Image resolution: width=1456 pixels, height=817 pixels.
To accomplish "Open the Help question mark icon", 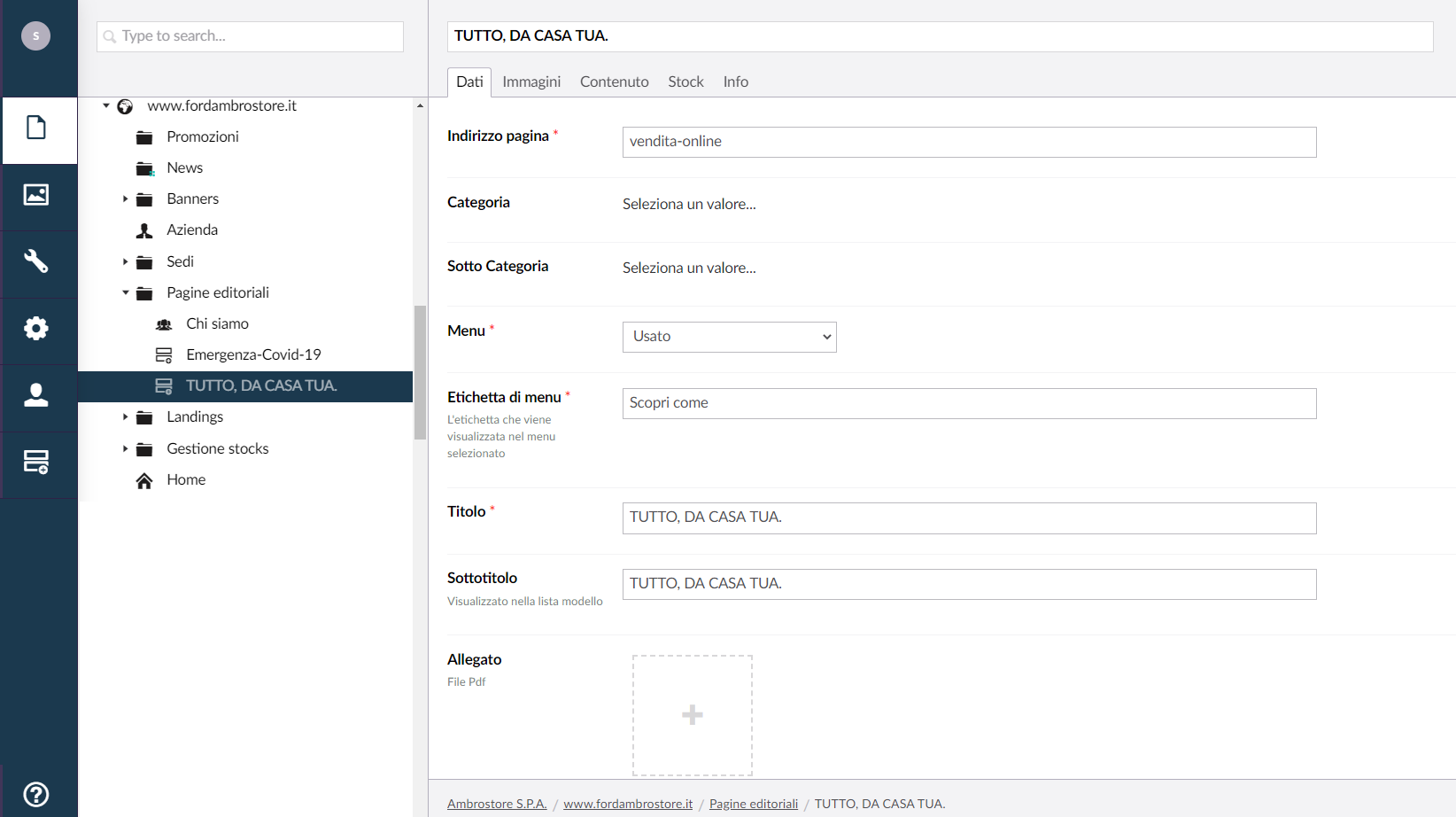I will [36, 794].
